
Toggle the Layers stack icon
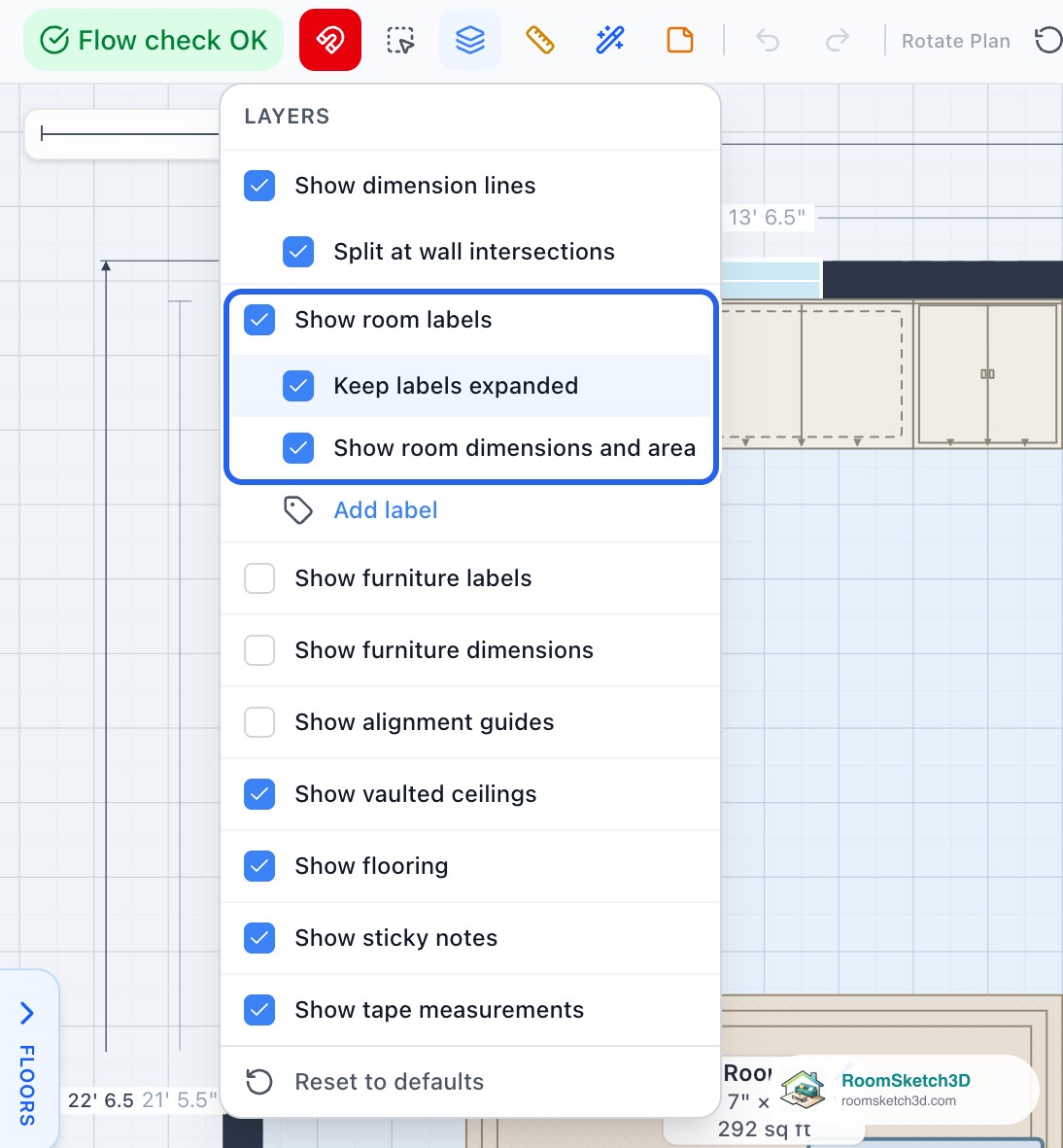click(470, 40)
